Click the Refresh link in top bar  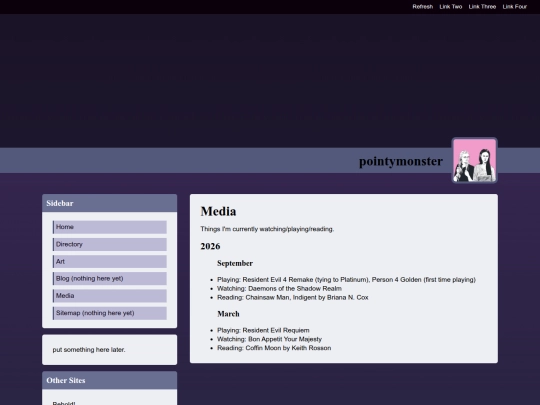pyautogui.click(x=423, y=7)
